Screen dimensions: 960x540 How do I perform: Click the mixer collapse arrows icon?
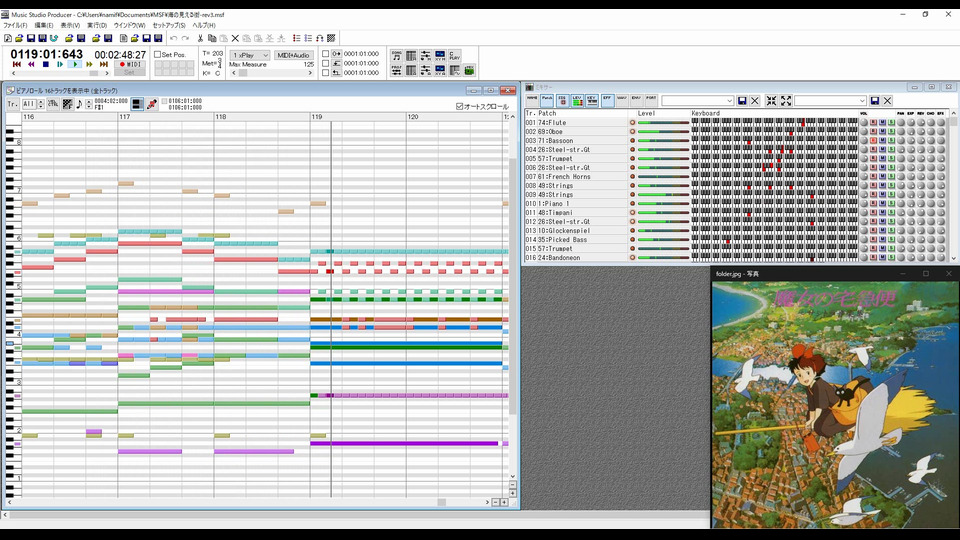coord(771,100)
